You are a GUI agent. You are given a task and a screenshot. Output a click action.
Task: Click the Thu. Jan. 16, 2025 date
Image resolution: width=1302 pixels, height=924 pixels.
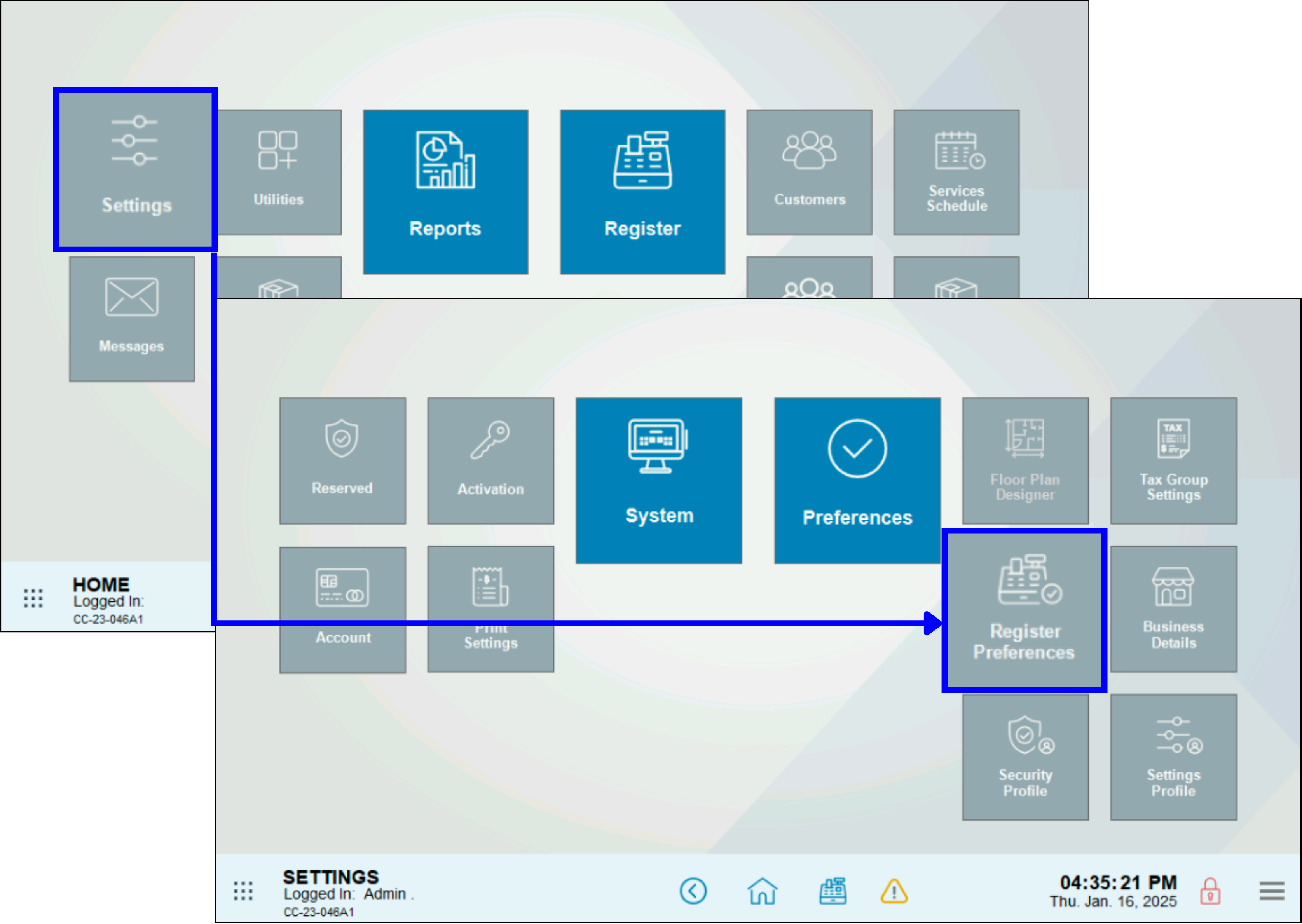coord(1113,901)
